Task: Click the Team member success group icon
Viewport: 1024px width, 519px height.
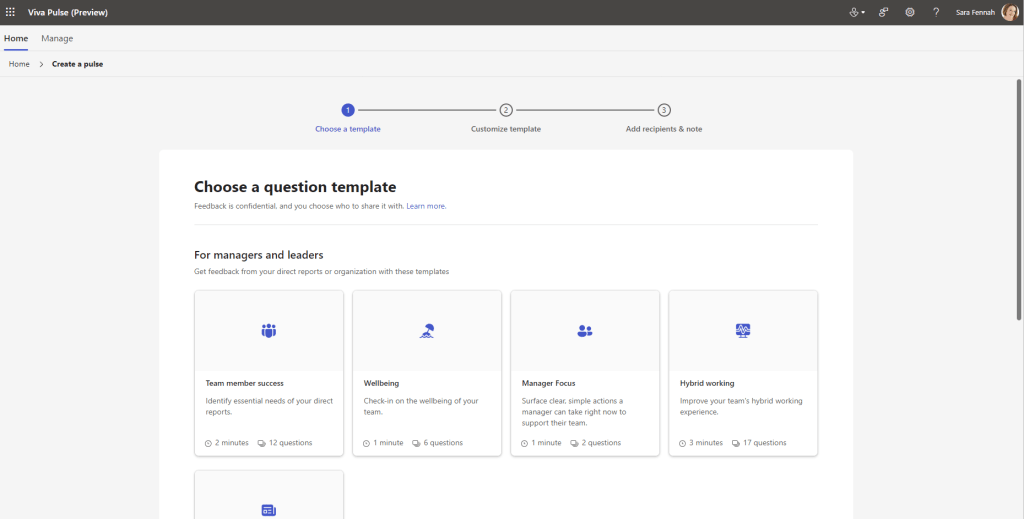Action: (268, 331)
